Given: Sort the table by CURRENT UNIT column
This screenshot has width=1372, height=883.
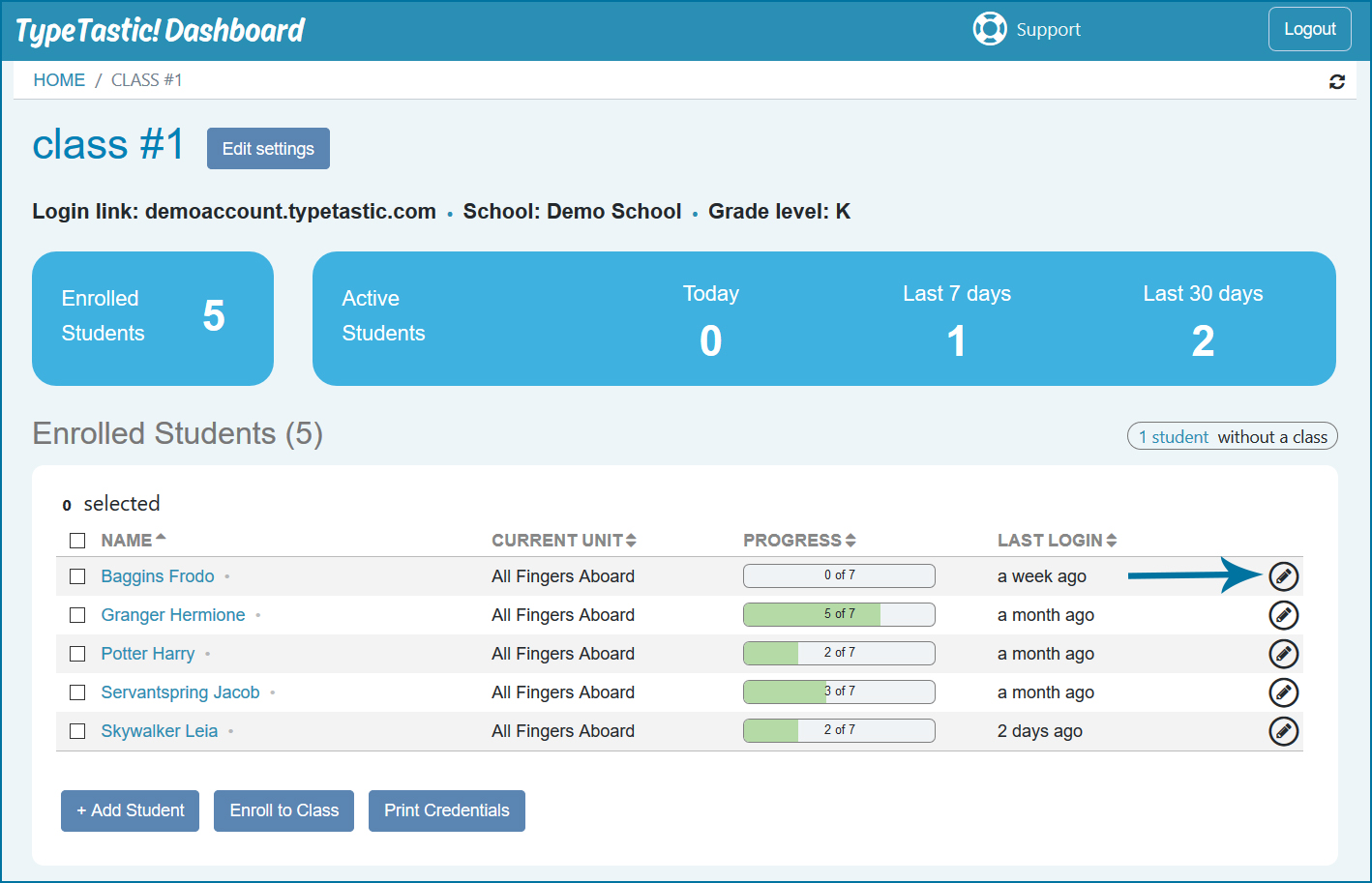Looking at the screenshot, I should (x=564, y=541).
